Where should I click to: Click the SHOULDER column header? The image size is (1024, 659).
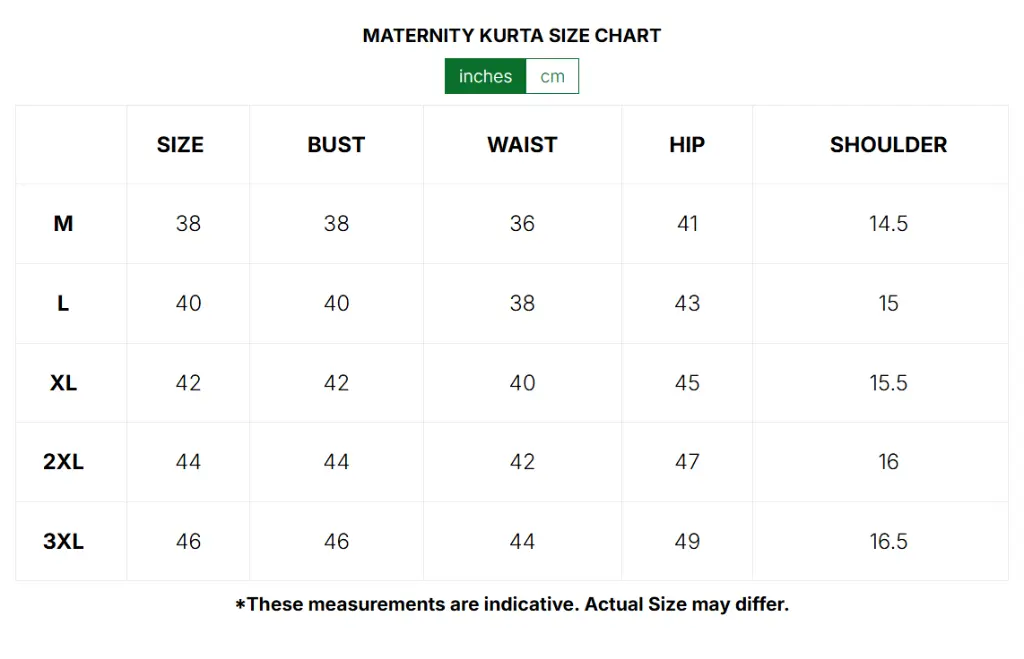tap(888, 144)
